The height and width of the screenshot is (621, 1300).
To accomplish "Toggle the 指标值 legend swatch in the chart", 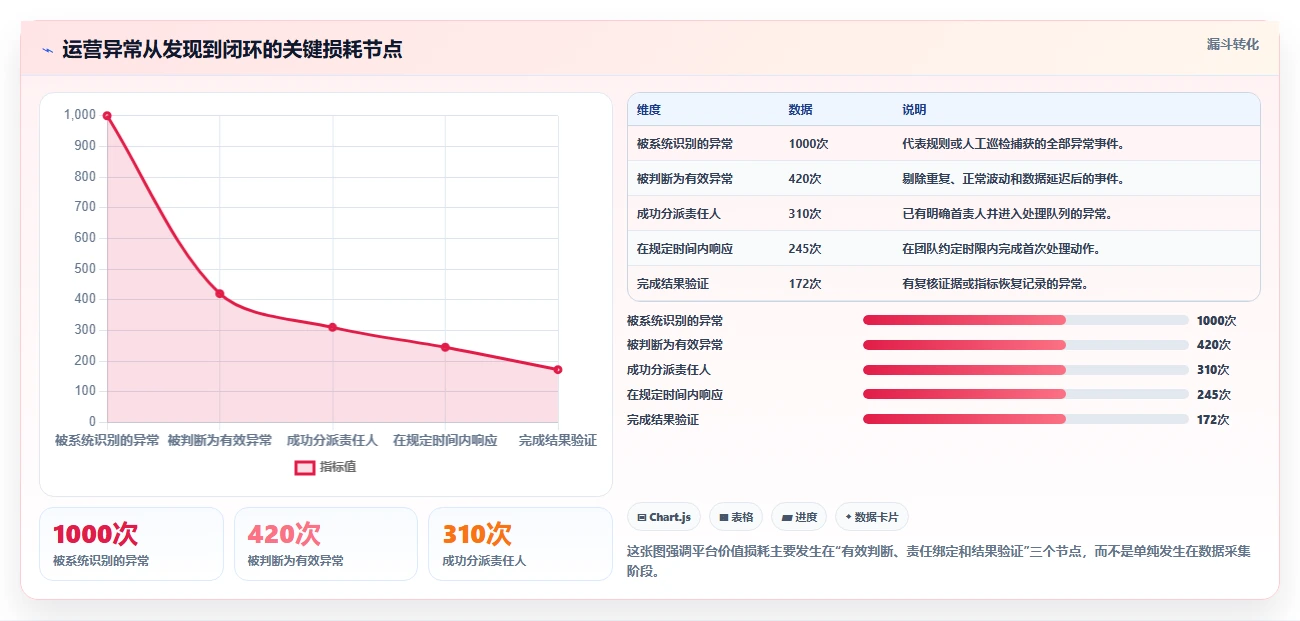I will [x=305, y=467].
